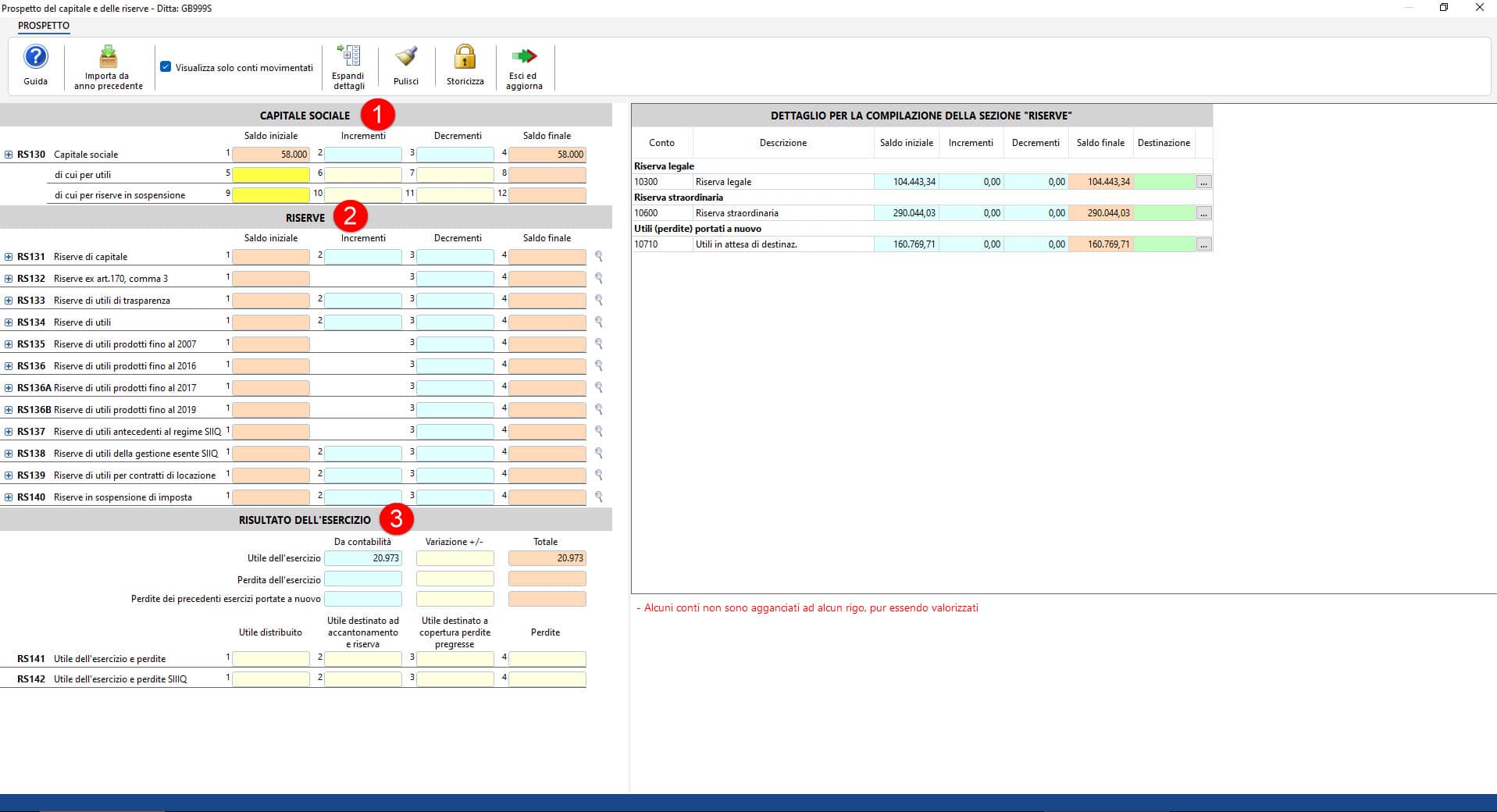The image size is (1497, 812).
Task: Expand the RS130 Capitale sociale row
Action: pos(9,155)
